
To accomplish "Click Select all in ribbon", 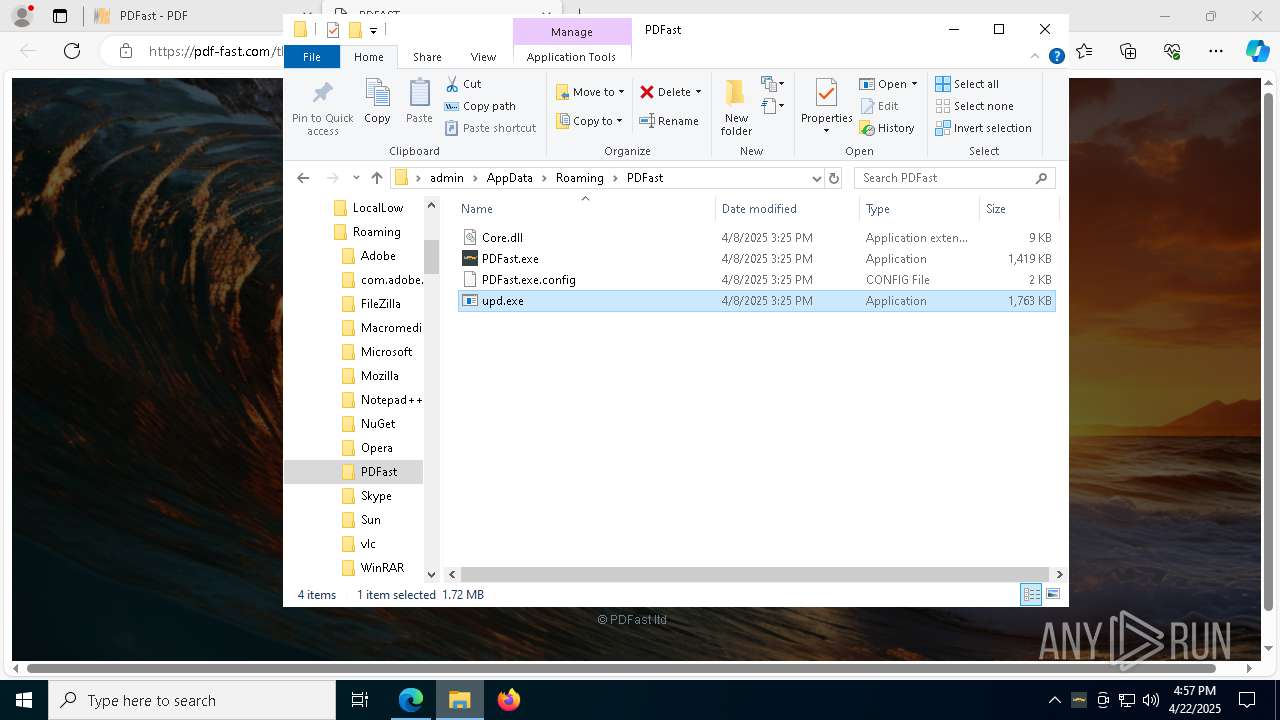I will [967, 84].
